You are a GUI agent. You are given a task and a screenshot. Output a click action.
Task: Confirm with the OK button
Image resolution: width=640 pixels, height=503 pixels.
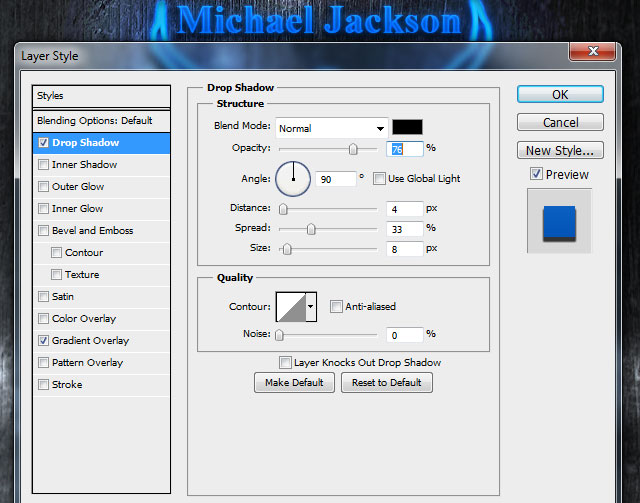click(x=560, y=94)
